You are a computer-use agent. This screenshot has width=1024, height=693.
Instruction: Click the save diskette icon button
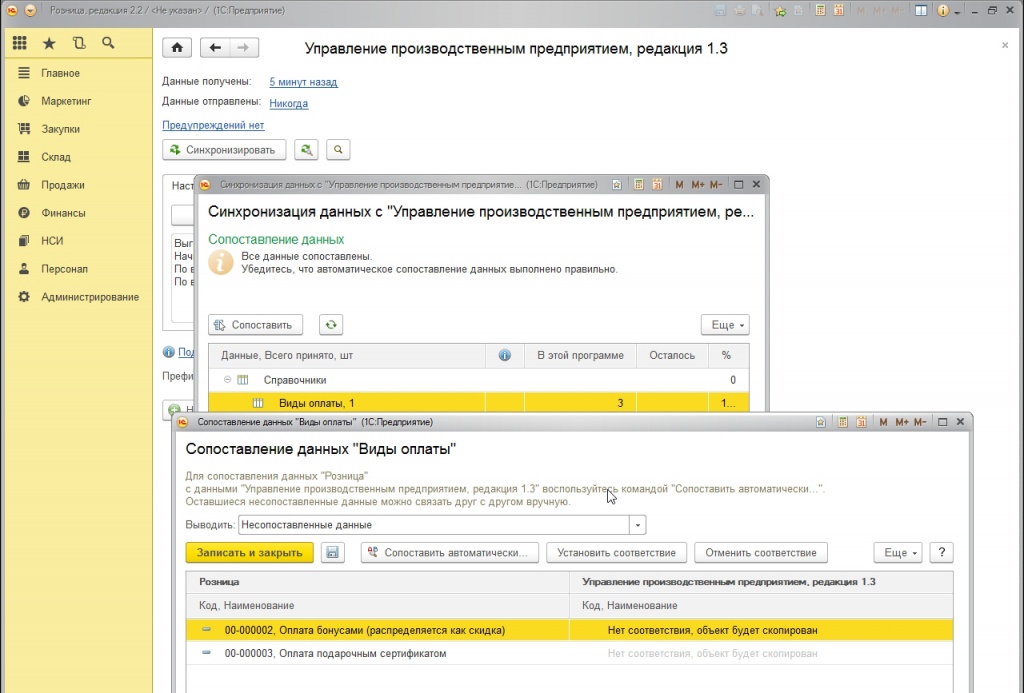pos(333,553)
